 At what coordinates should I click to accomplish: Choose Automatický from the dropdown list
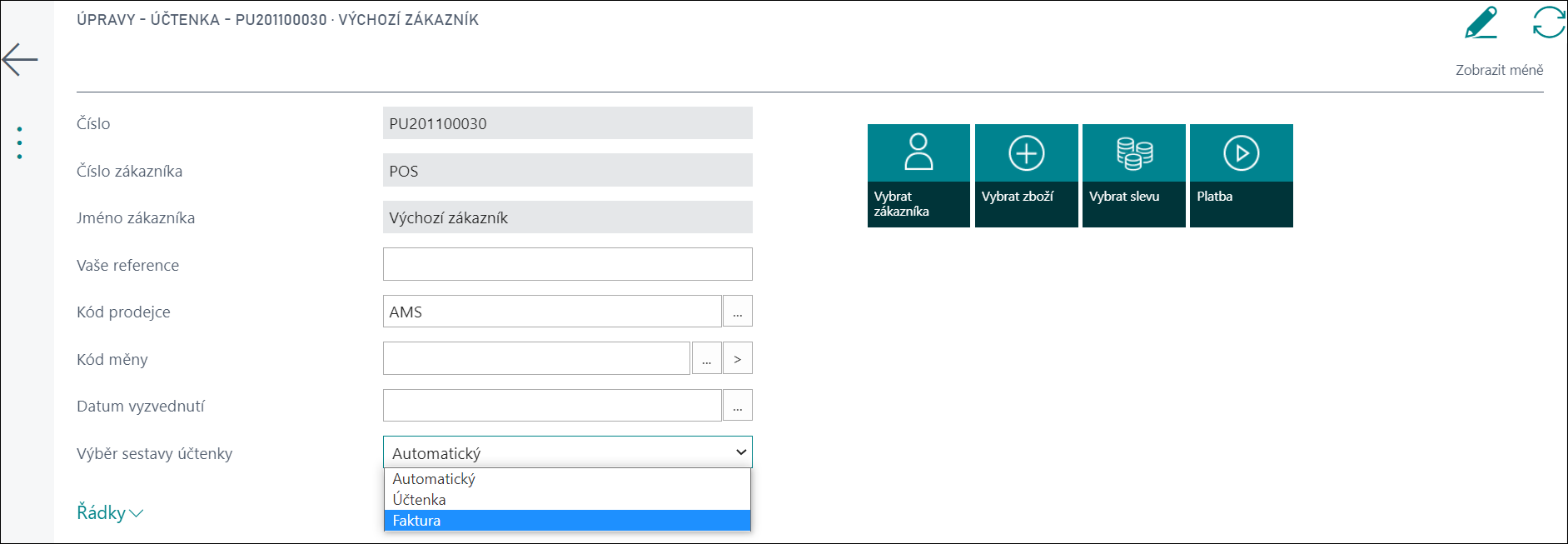pos(567,479)
